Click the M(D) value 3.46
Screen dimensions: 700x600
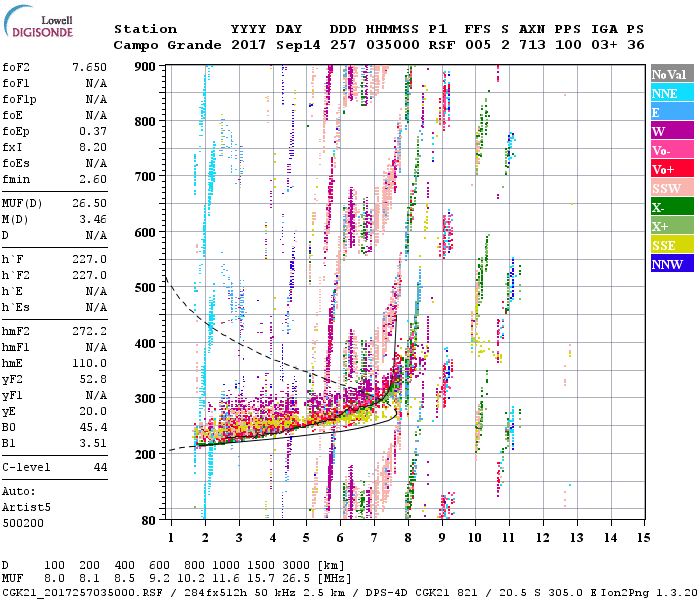[x=93, y=219]
